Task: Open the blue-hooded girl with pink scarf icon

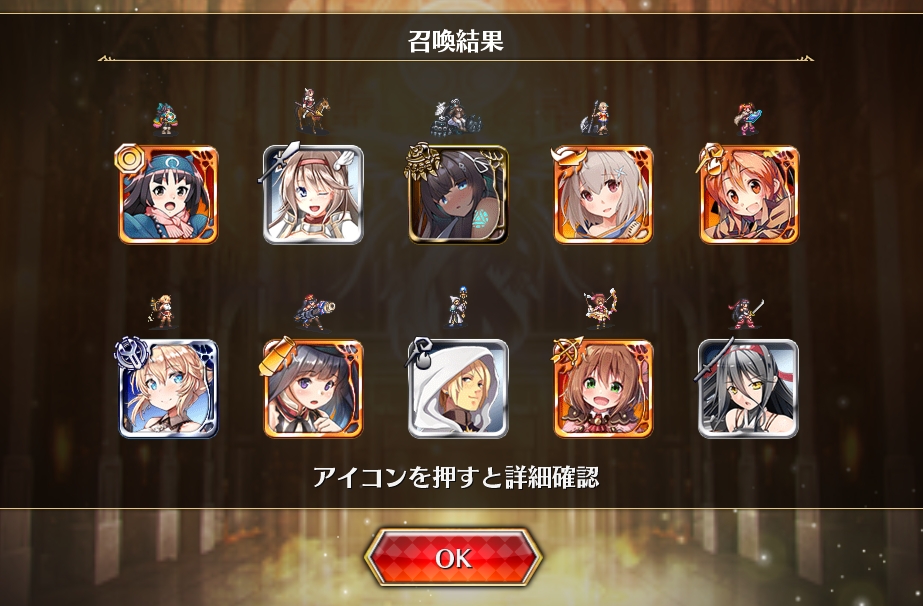Action: click(168, 195)
